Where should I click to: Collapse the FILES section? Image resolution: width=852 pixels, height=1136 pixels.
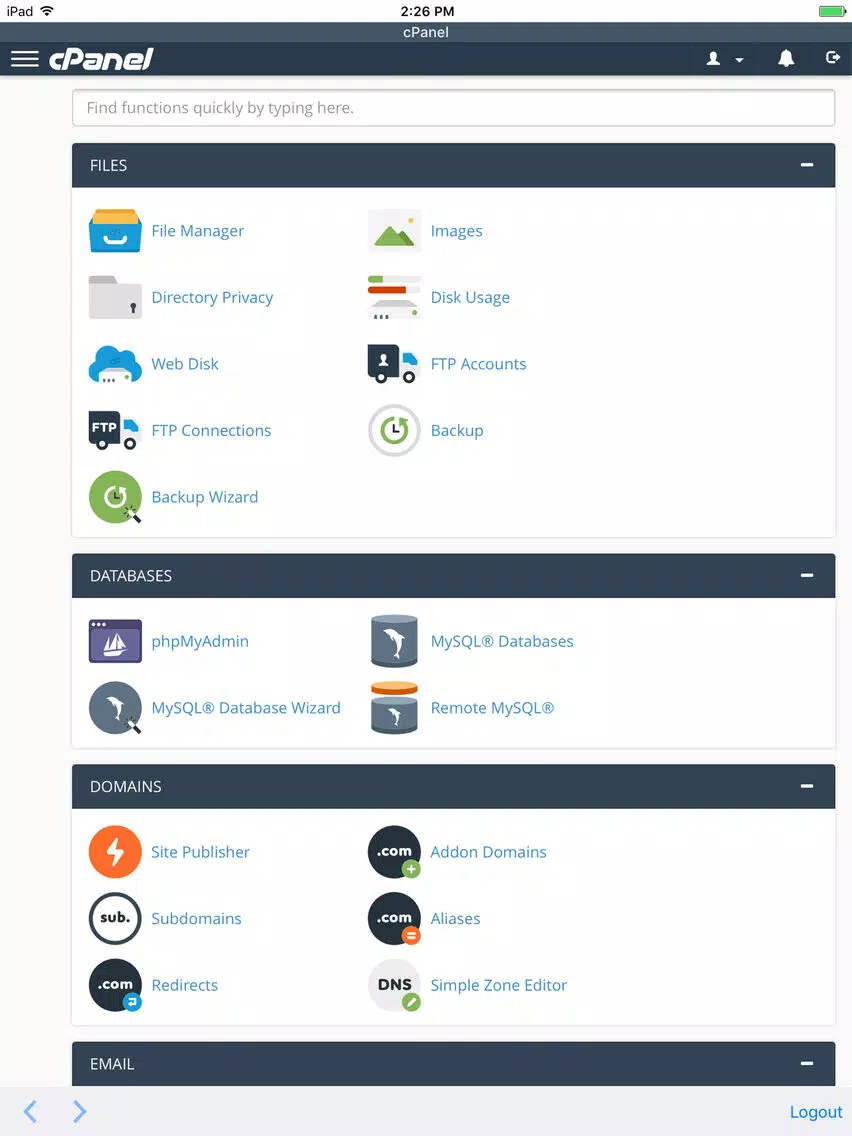(807, 165)
